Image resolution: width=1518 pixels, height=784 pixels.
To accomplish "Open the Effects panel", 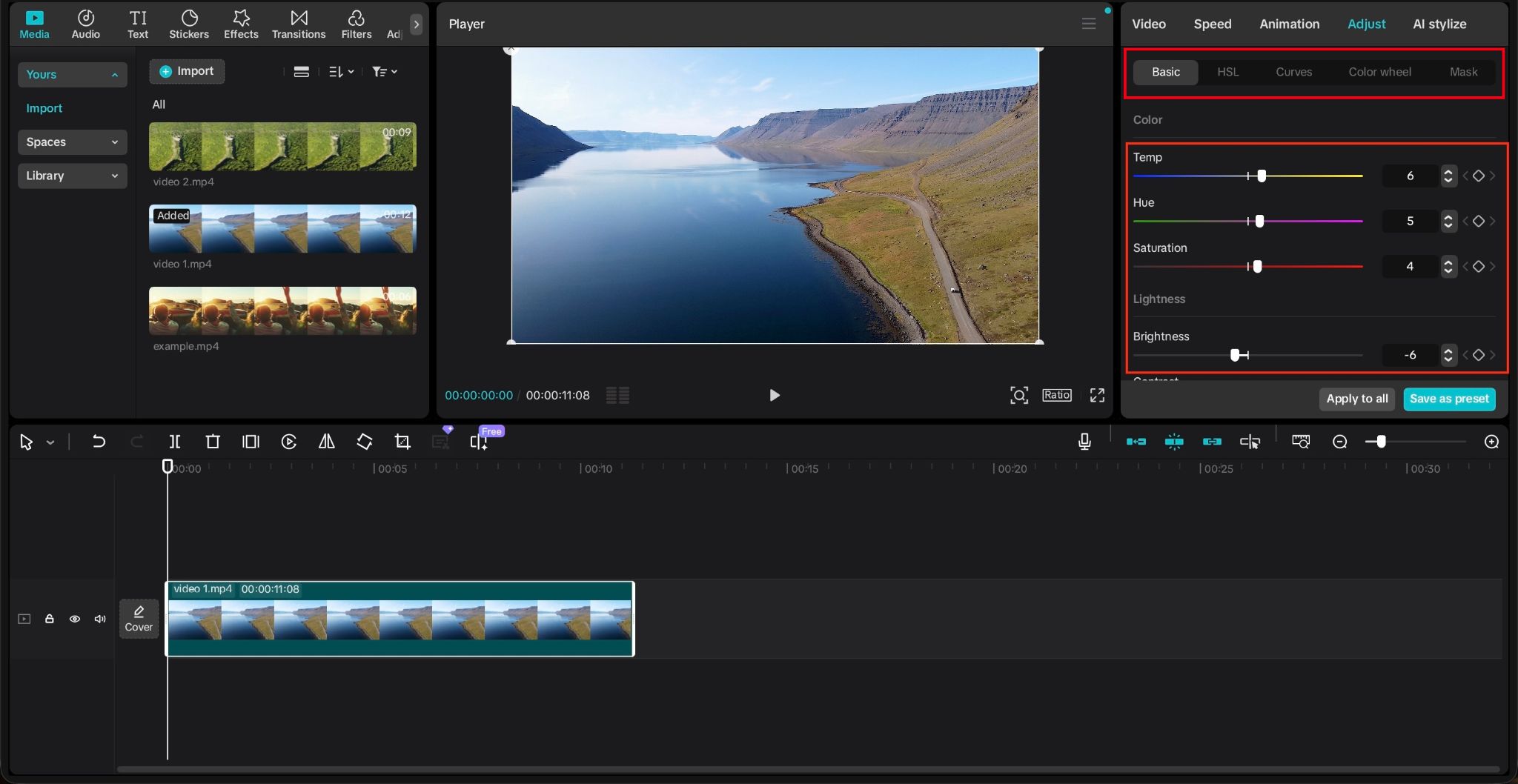I will click(241, 24).
